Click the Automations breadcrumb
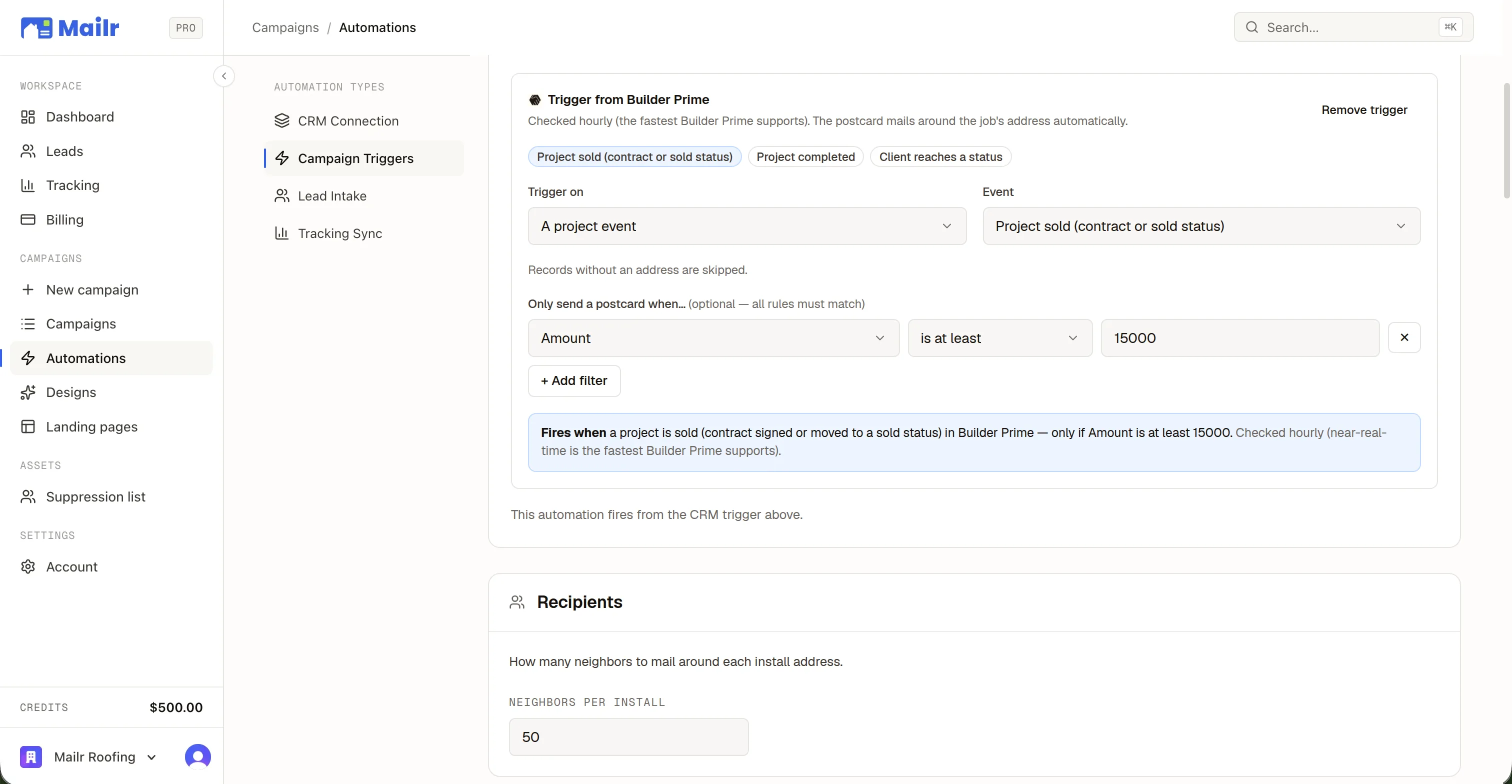 [377, 27]
